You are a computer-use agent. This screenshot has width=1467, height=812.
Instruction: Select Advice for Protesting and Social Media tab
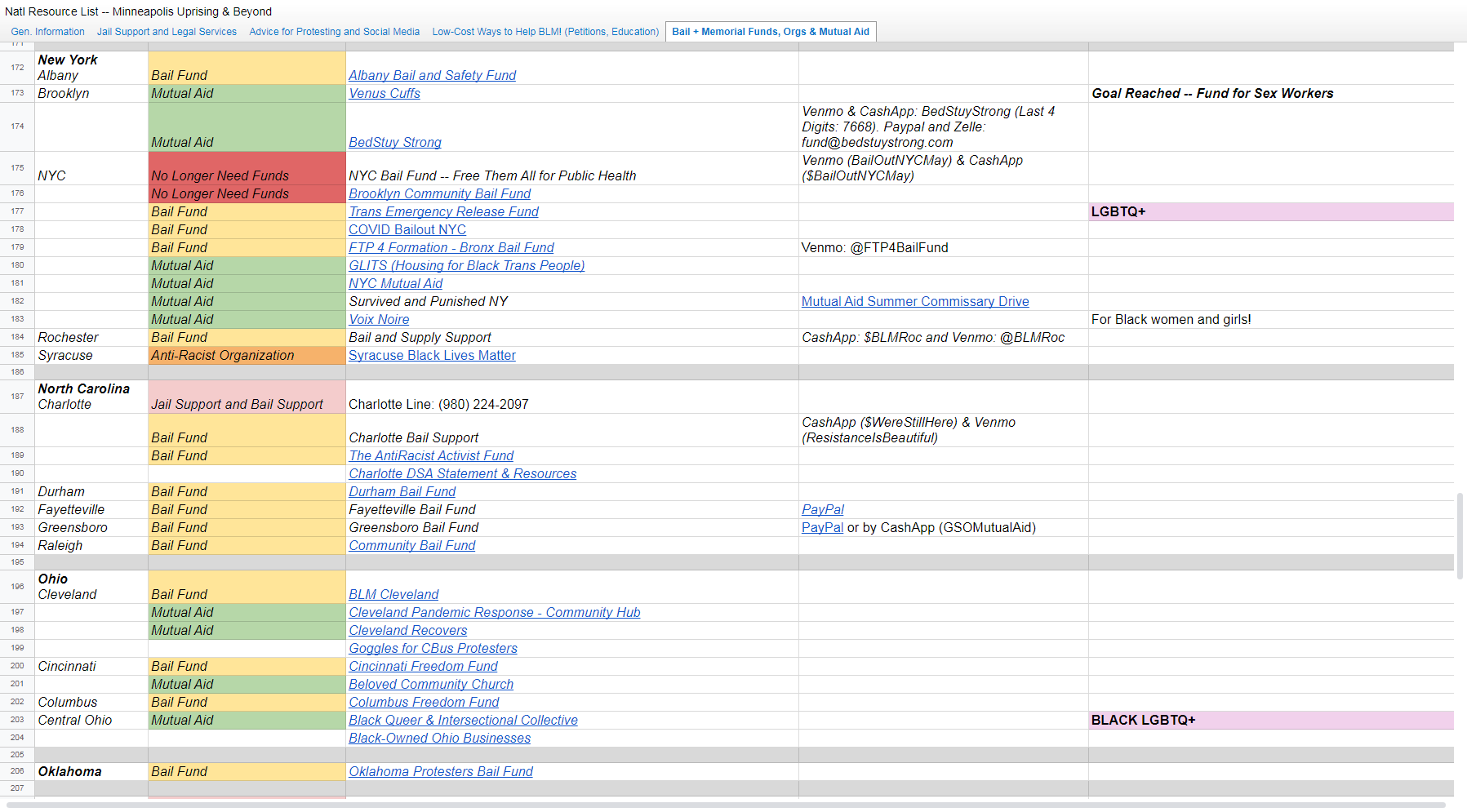click(335, 32)
